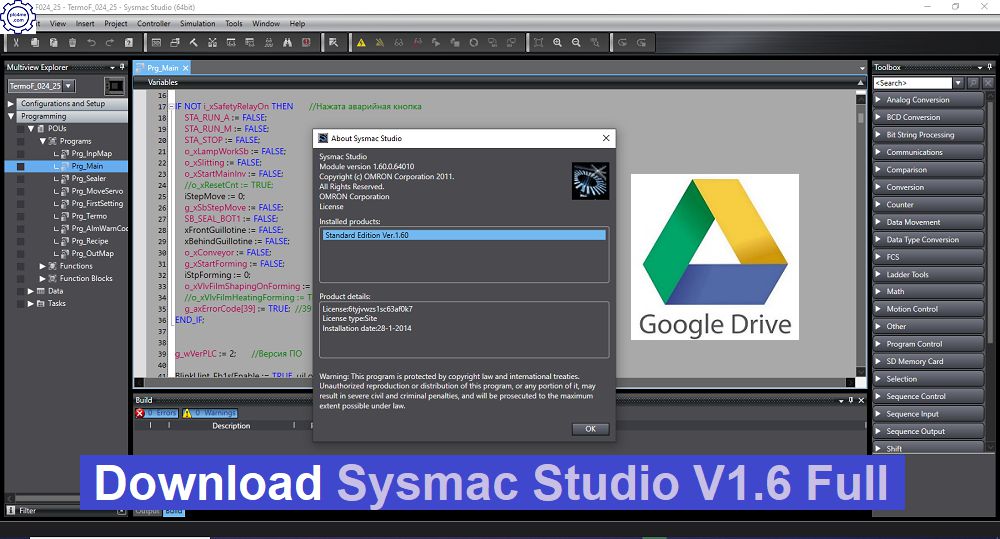This screenshot has width=1000, height=539.
Task: Click the Zoom Out magnifier icon
Action: click(577, 42)
